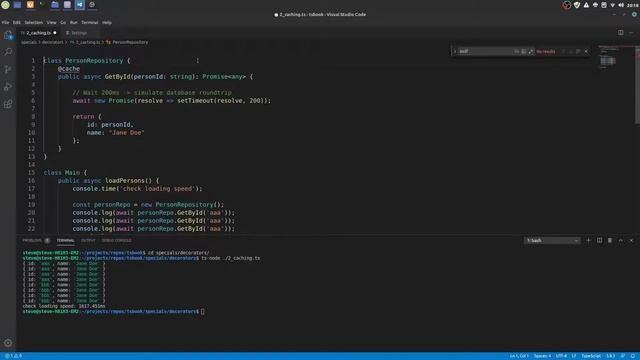Click the minimap code overview
The image size is (640, 360).
(608, 57)
